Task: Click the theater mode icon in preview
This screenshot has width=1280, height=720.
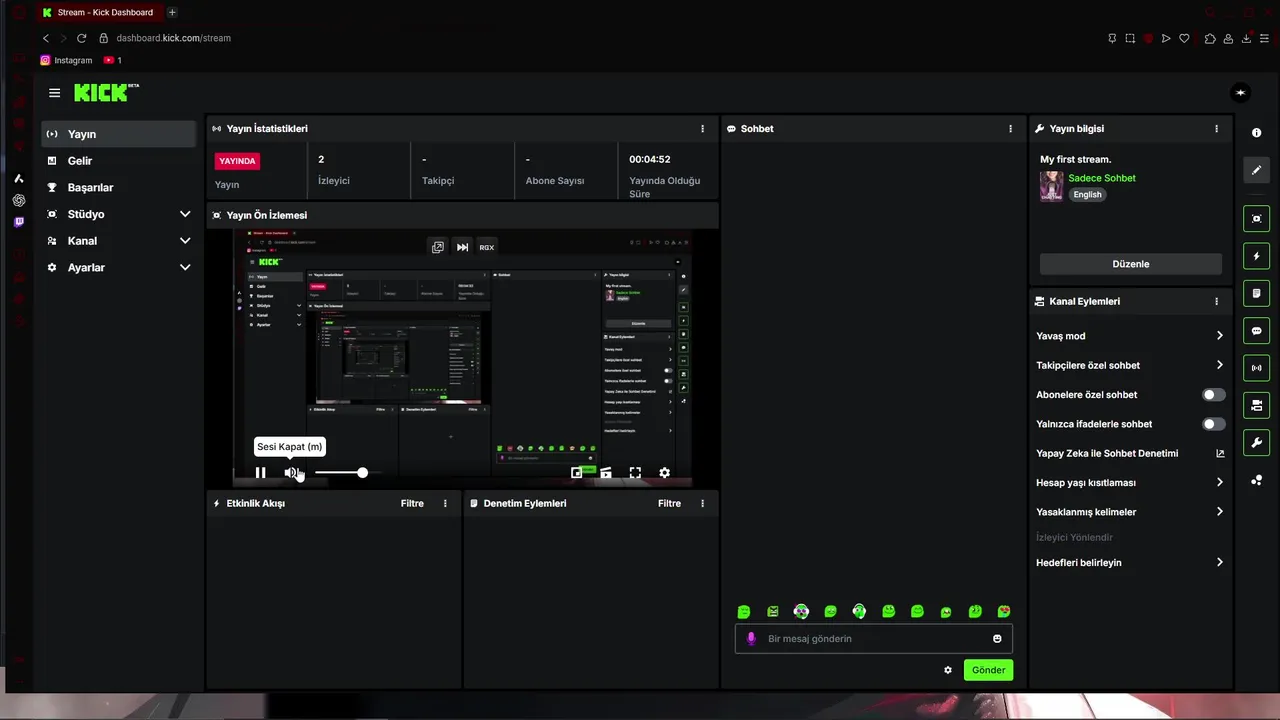Action: pos(606,473)
